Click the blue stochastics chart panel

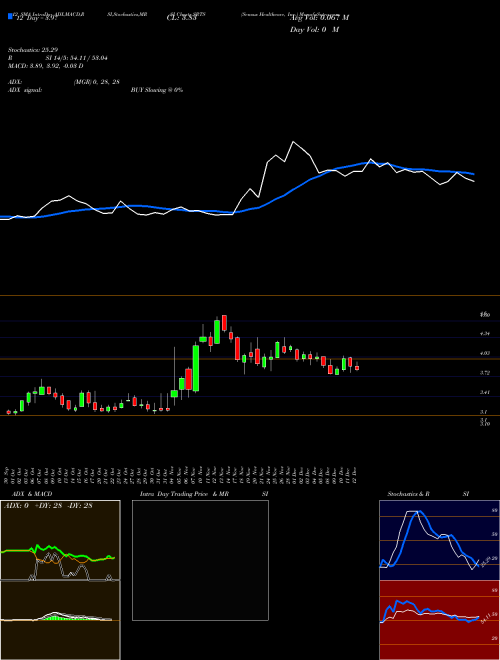[x=439, y=540]
